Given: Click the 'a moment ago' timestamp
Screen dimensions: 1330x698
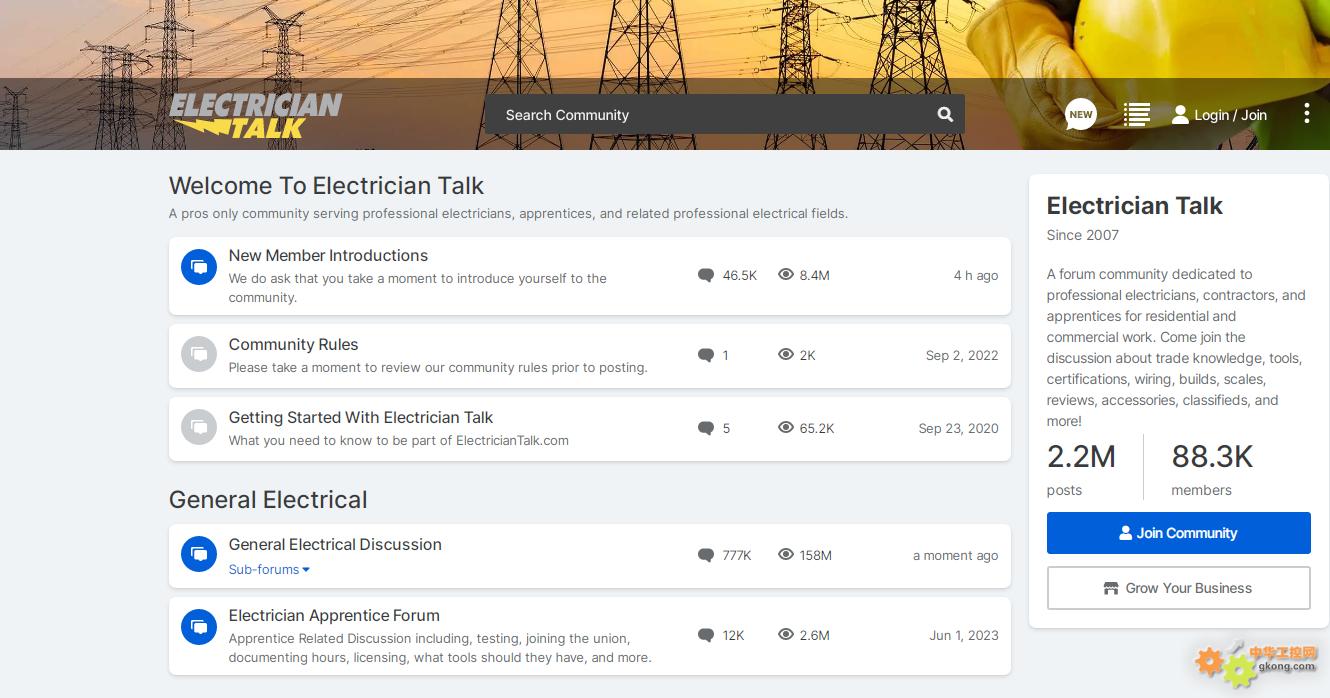Looking at the screenshot, I should pyautogui.click(x=955, y=555).
